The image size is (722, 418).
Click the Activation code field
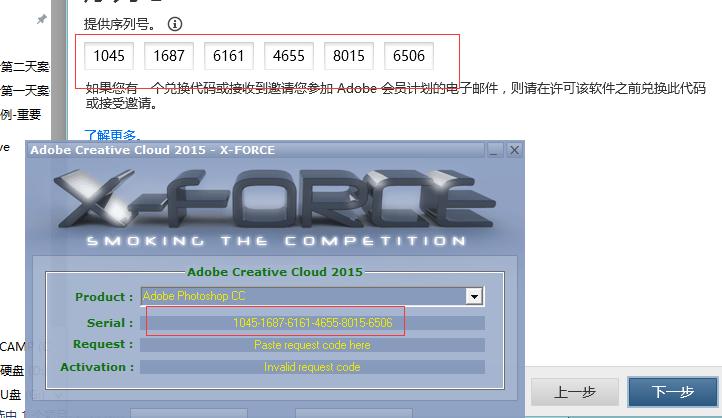coord(313,367)
